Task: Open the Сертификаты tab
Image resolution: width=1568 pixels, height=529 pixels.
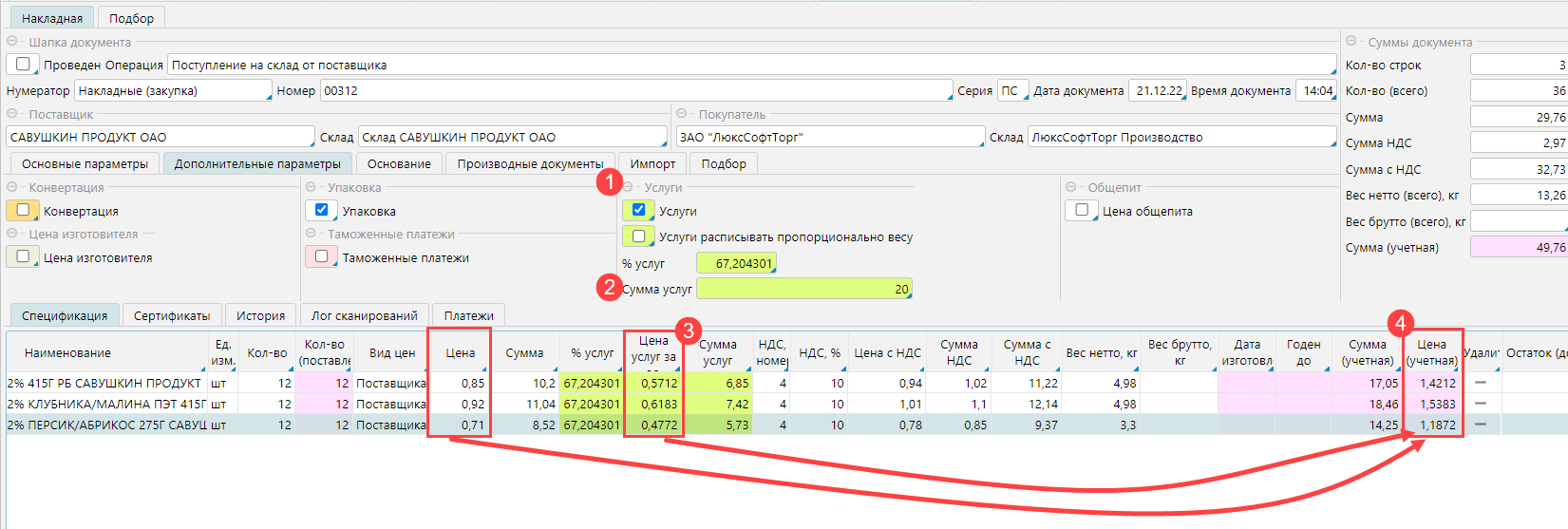Action: coord(172,315)
